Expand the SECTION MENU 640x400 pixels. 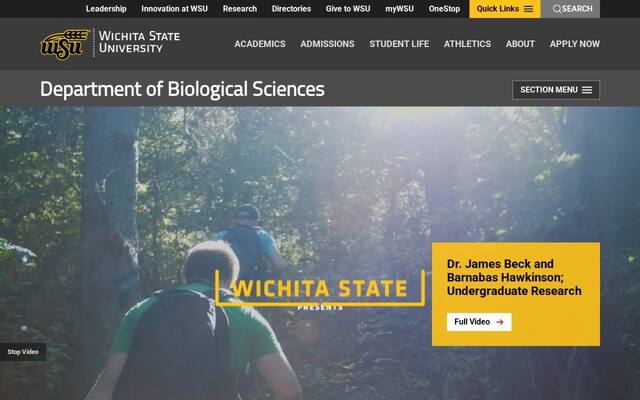point(556,90)
